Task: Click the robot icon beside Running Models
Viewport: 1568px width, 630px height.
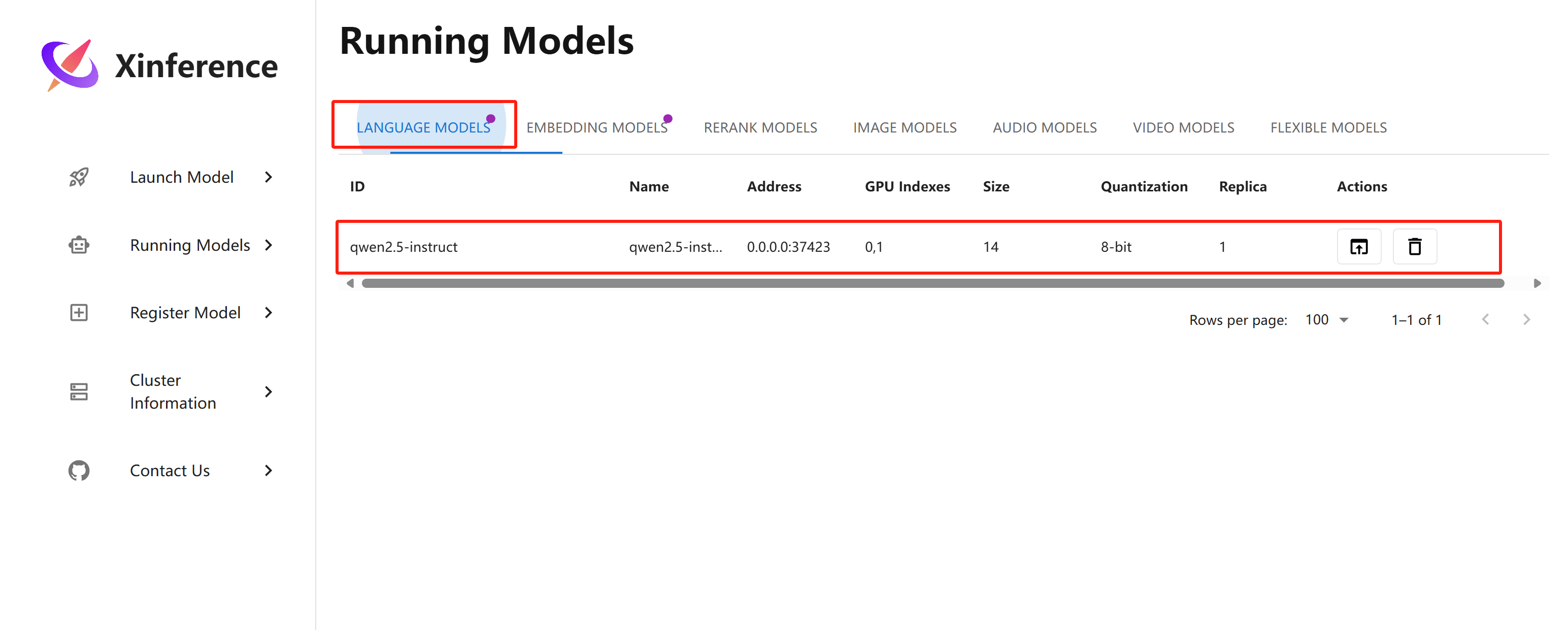Action: click(79, 245)
